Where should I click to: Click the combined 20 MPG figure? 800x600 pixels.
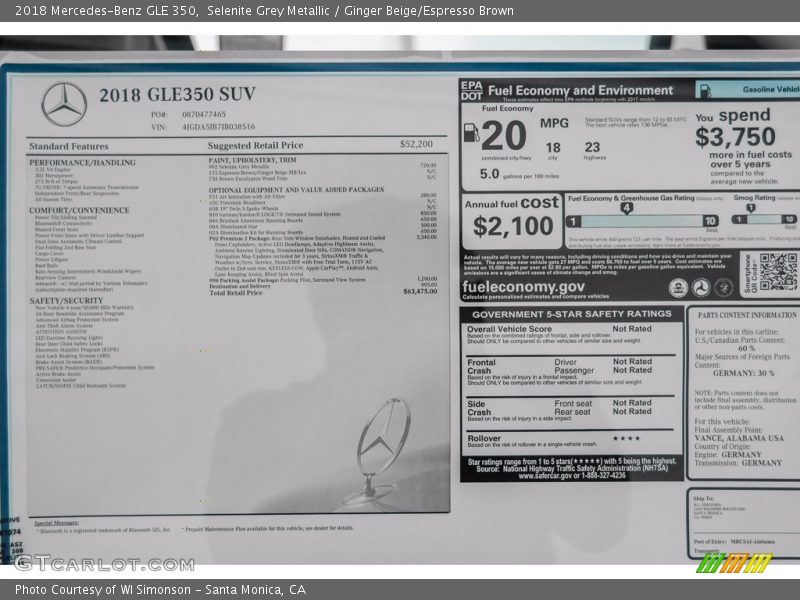[504, 135]
